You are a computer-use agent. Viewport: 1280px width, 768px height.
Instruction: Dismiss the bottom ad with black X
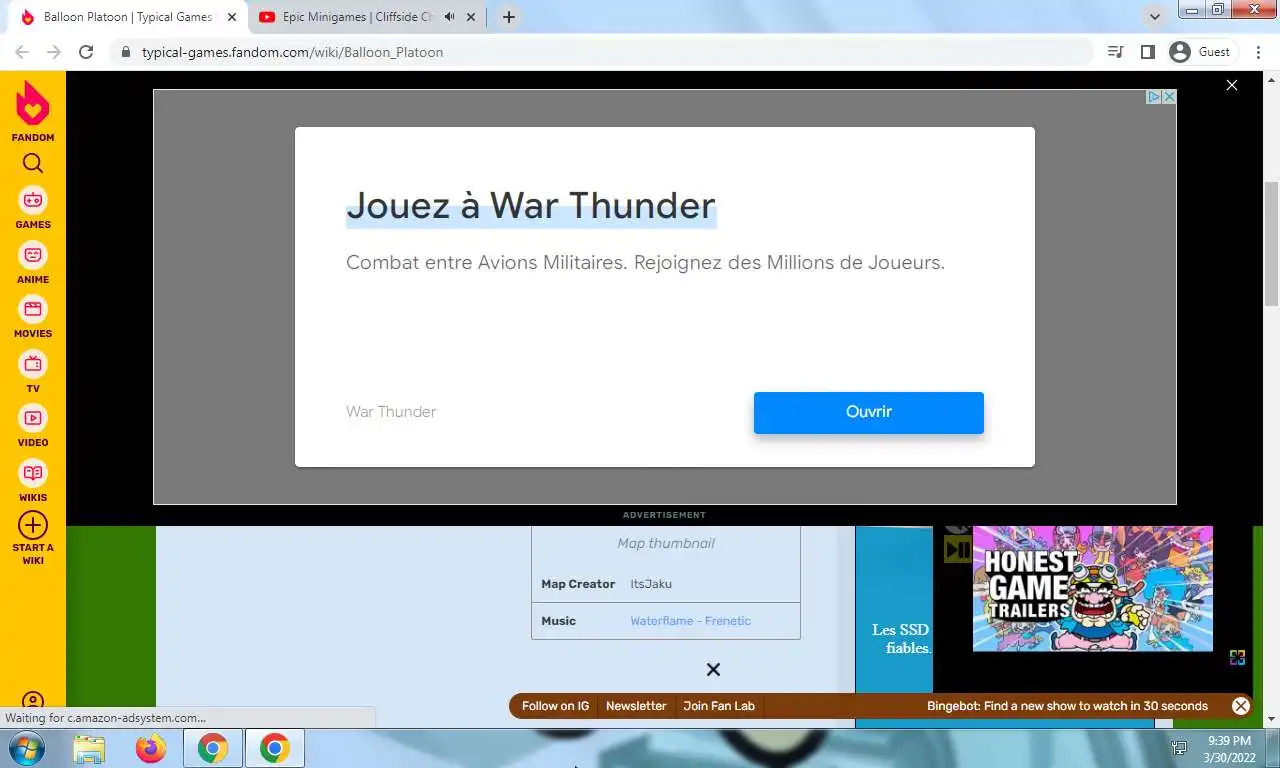point(713,669)
